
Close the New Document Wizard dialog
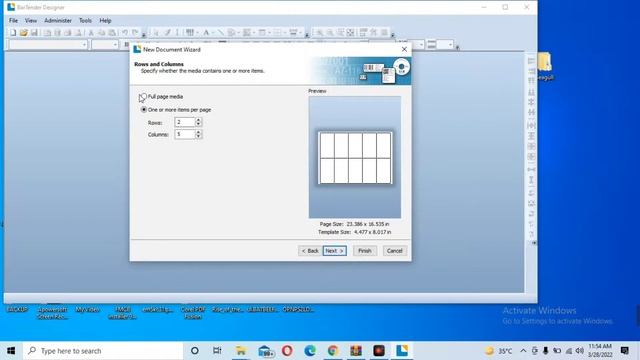pyautogui.click(x=404, y=49)
